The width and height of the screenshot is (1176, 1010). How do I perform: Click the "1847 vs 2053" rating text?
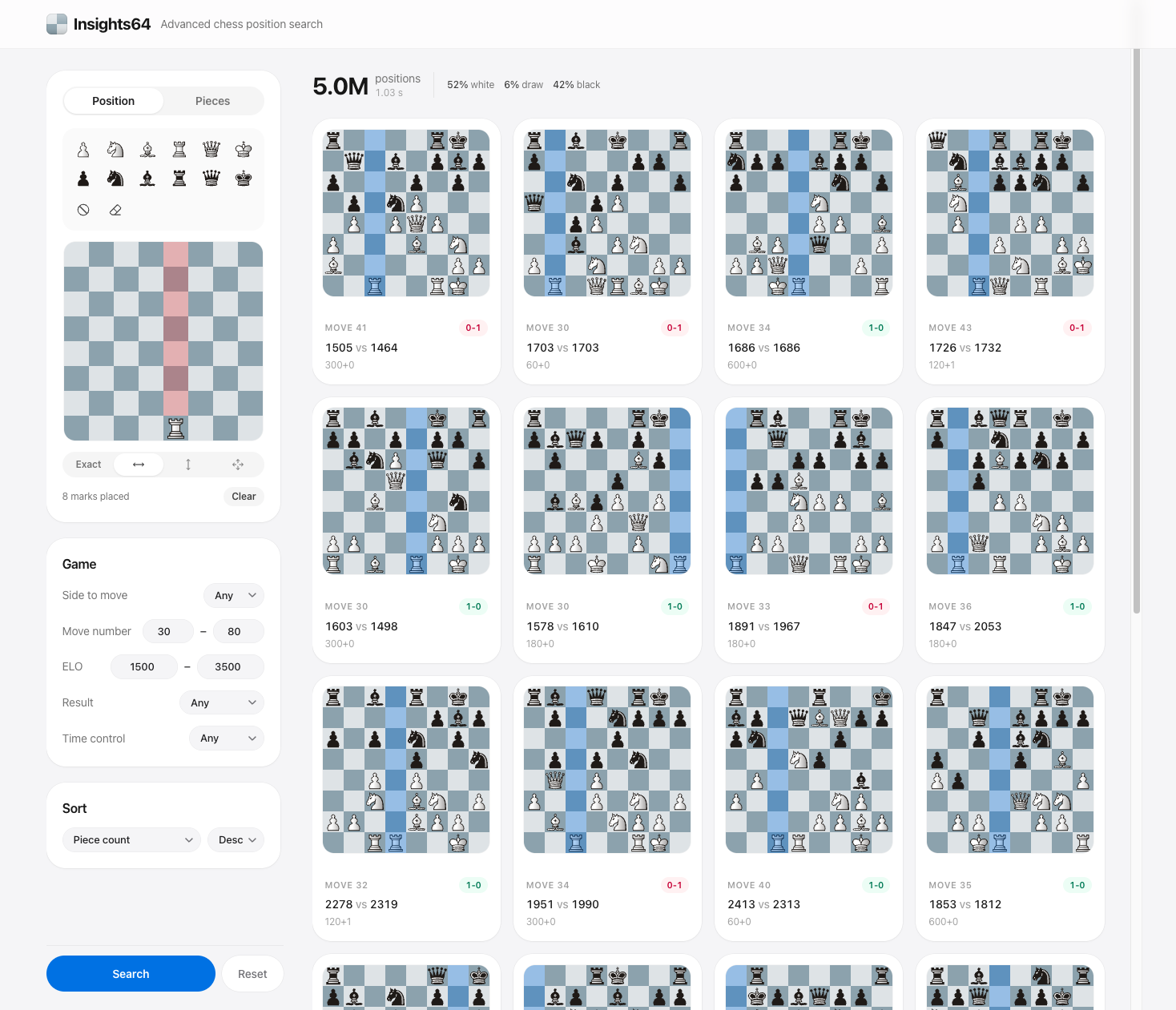coord(965,626)
